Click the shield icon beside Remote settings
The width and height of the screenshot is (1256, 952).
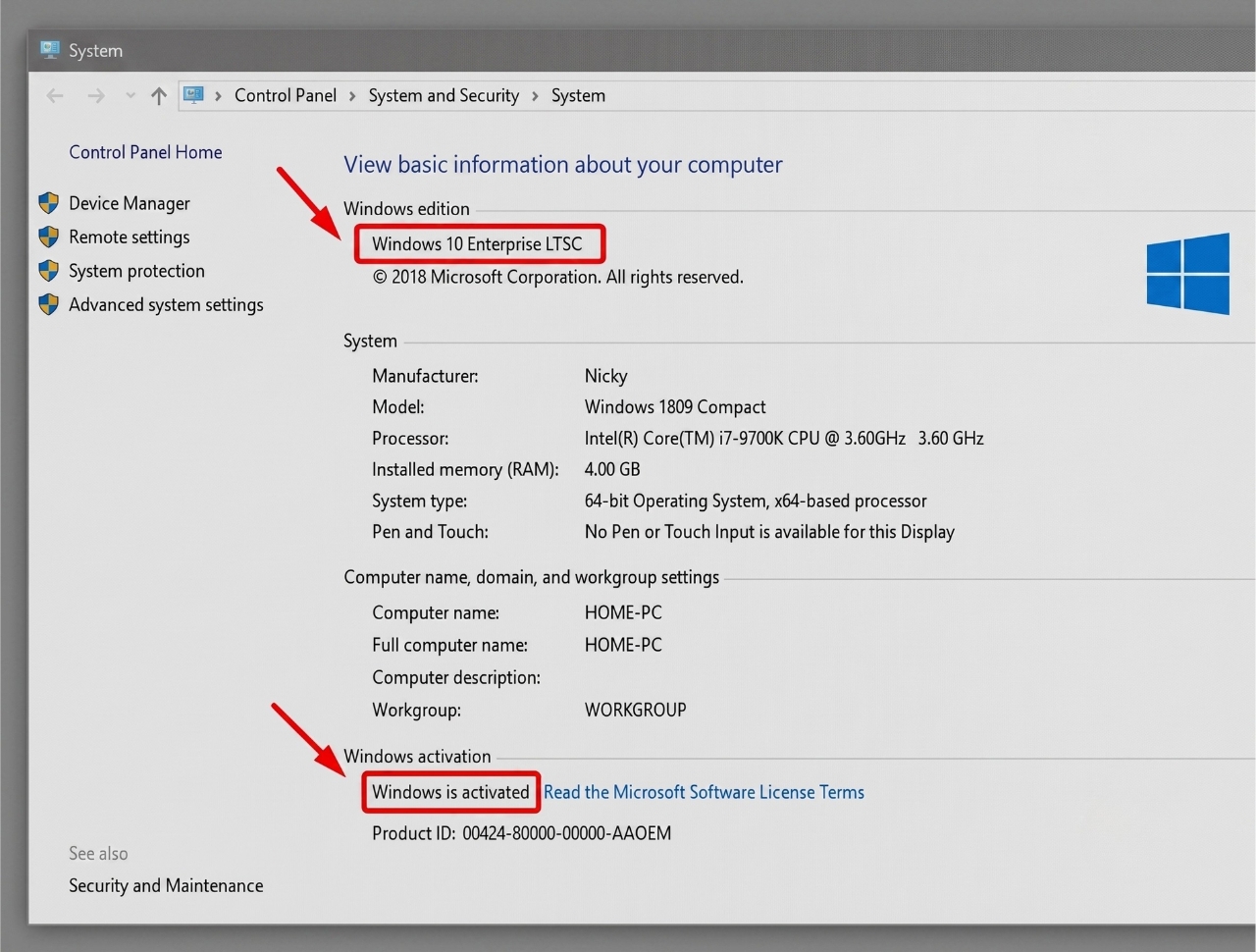(49, 237)
